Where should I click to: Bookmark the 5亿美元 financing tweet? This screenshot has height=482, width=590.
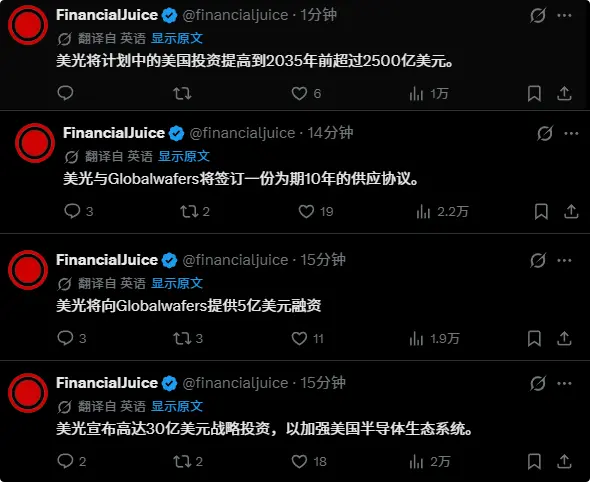pos(534,338)
